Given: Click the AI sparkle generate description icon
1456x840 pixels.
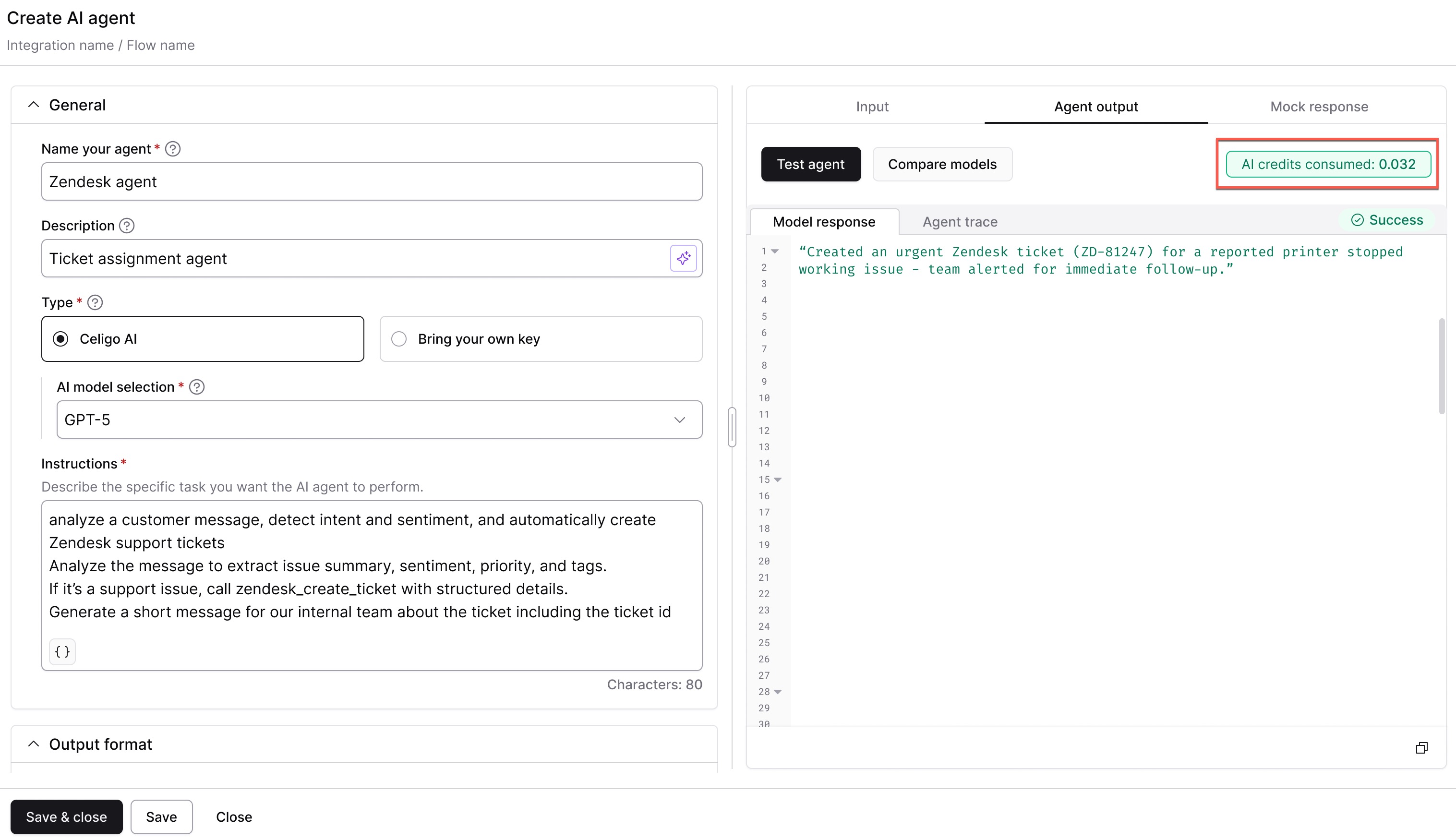Looking at the screenshot, I should (683, 258).
